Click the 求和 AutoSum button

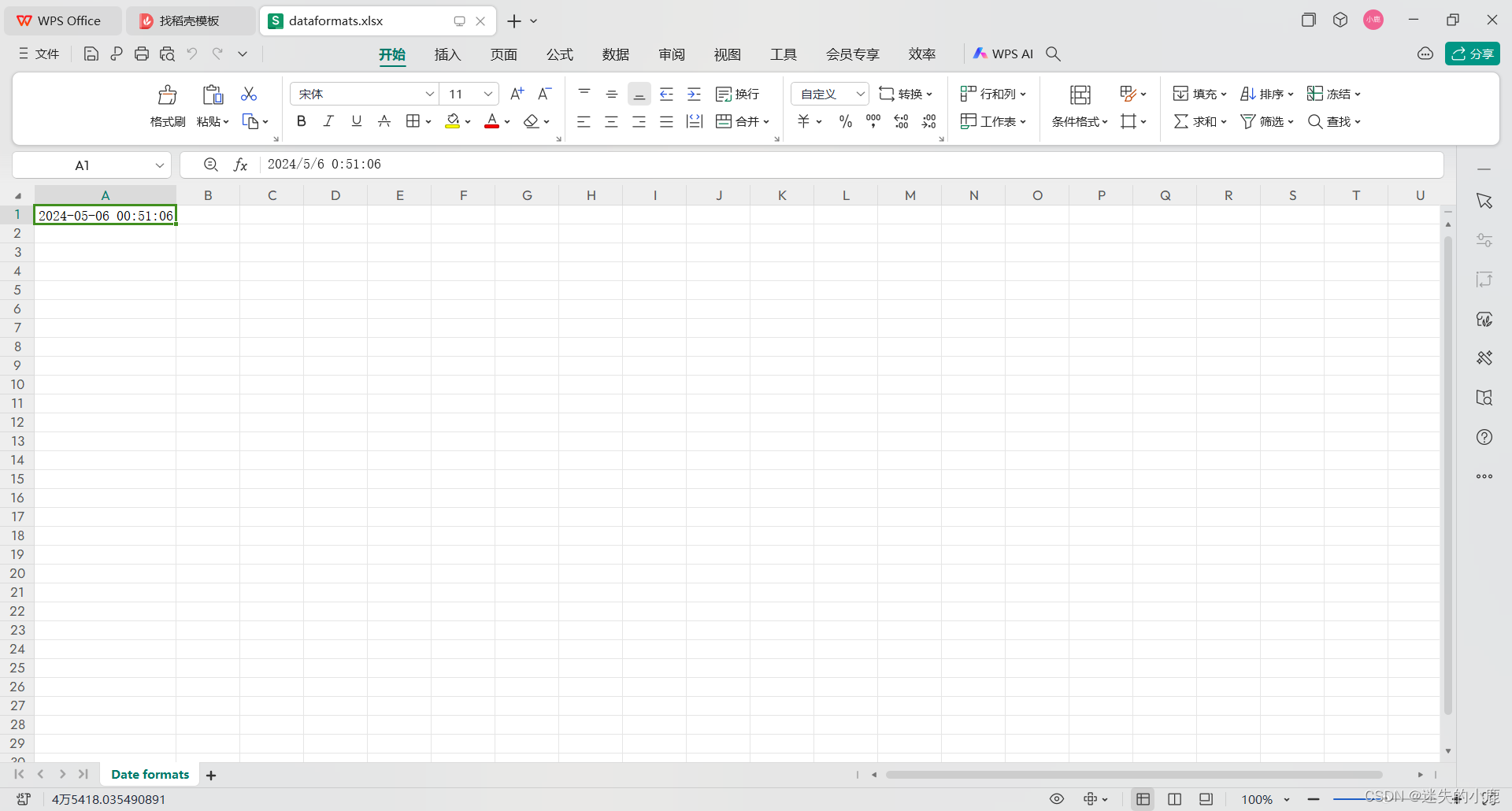1200,121
